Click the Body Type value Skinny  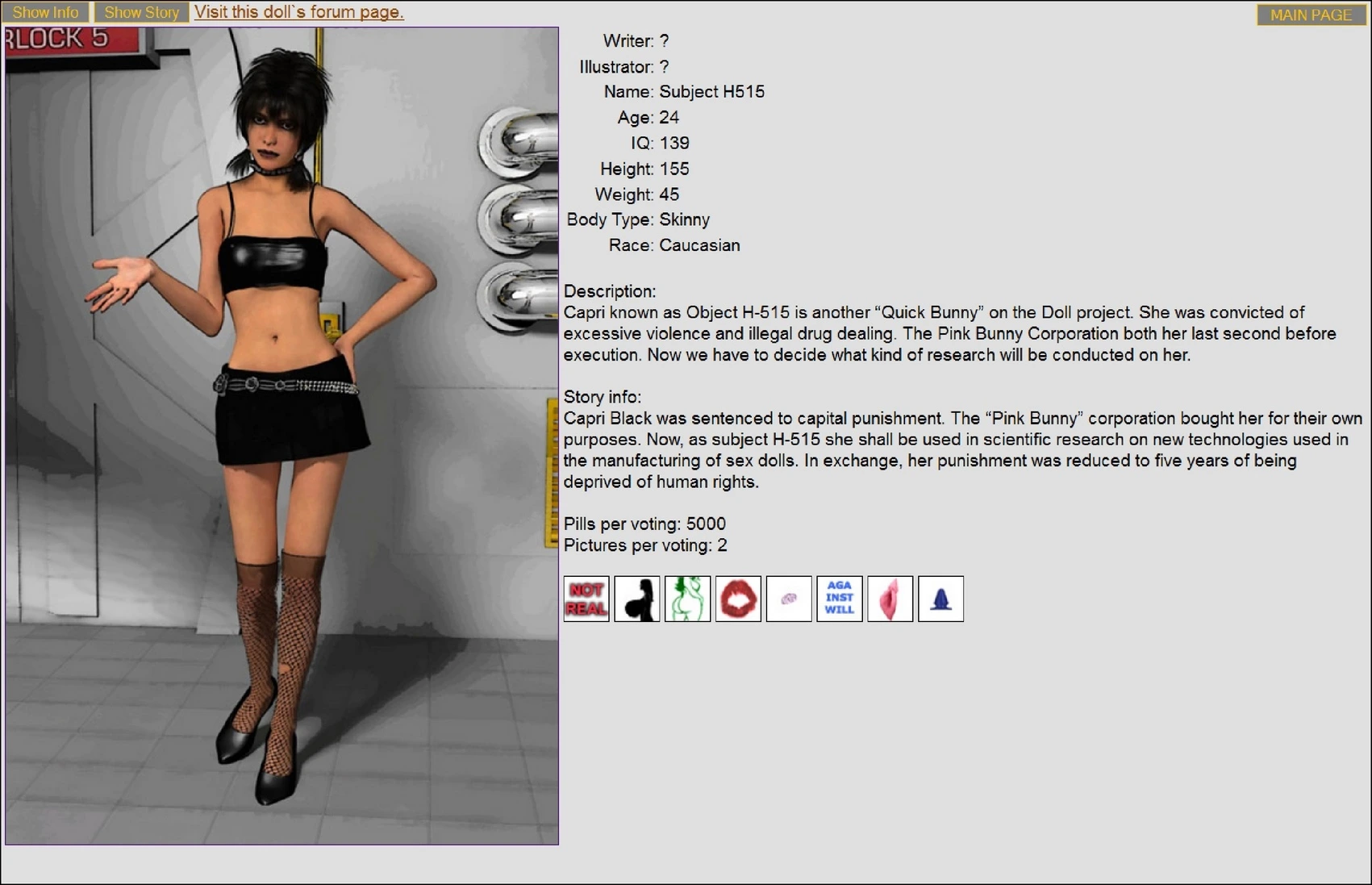click(x=684, y=219)
